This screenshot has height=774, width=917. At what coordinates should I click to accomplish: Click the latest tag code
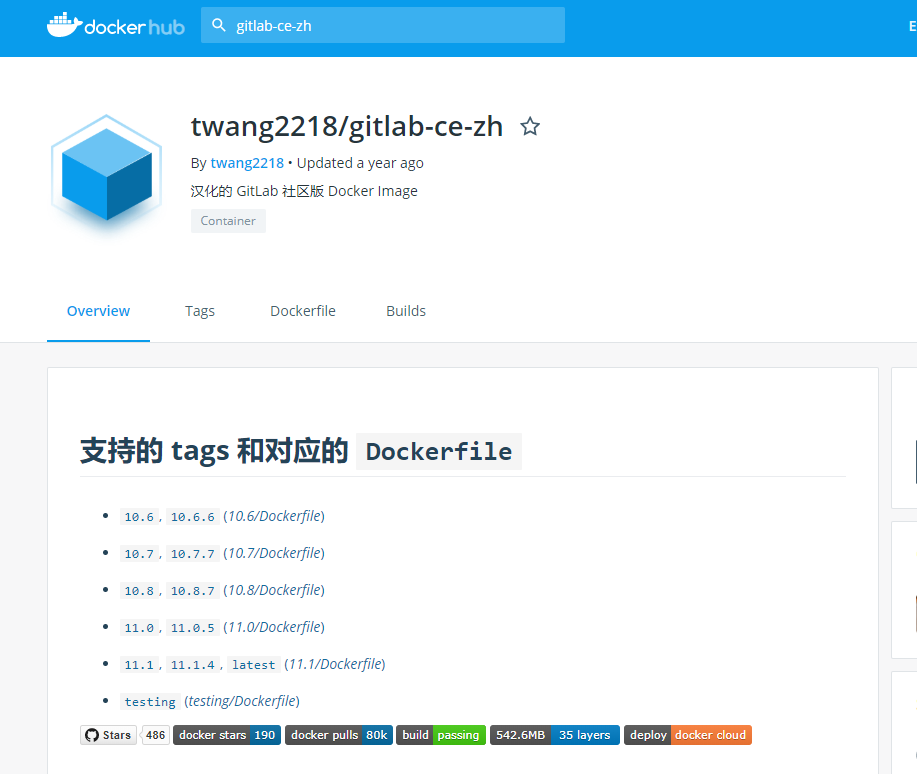click(x=253, y=665)
